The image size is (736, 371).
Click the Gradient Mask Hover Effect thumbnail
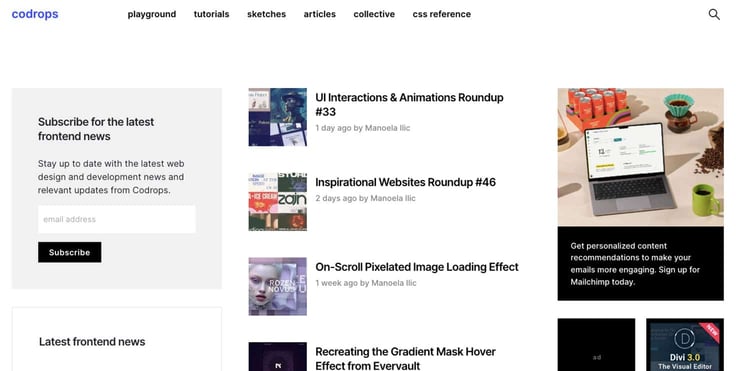[277, 356]
